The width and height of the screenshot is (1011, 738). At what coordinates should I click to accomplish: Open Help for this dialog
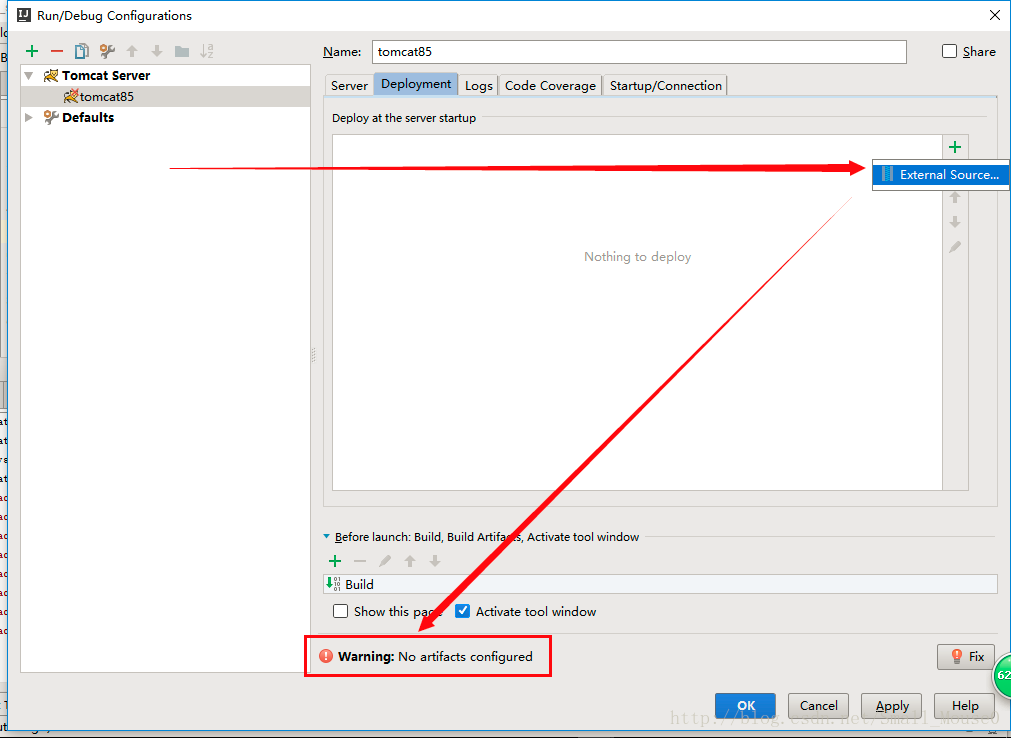tap(965, 706)
